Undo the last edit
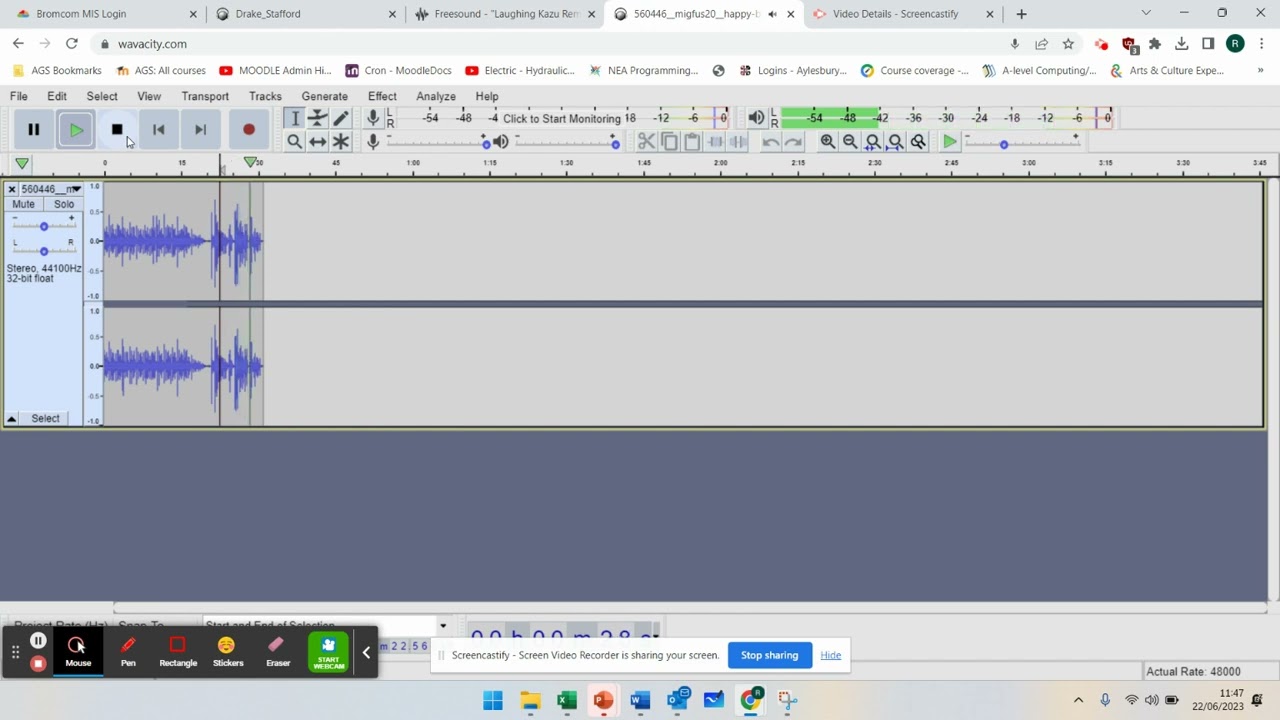 (770, 142)
